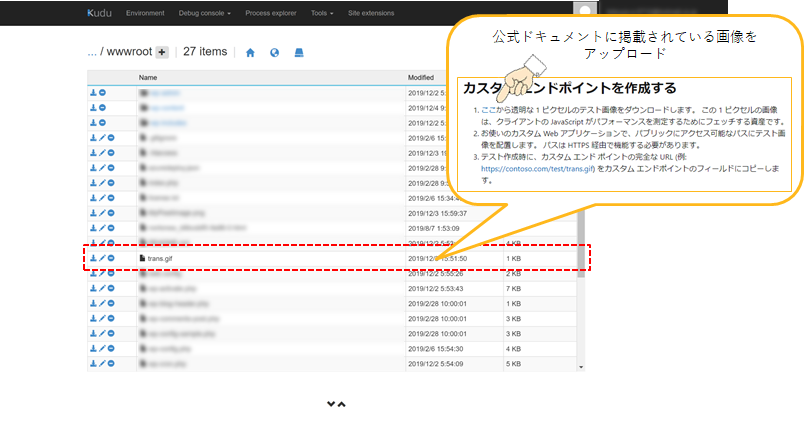Edit the file modified 2019/2/6 15:54:30
The width and height of the screenshot is (804, 433).
[x=102, y=348]
